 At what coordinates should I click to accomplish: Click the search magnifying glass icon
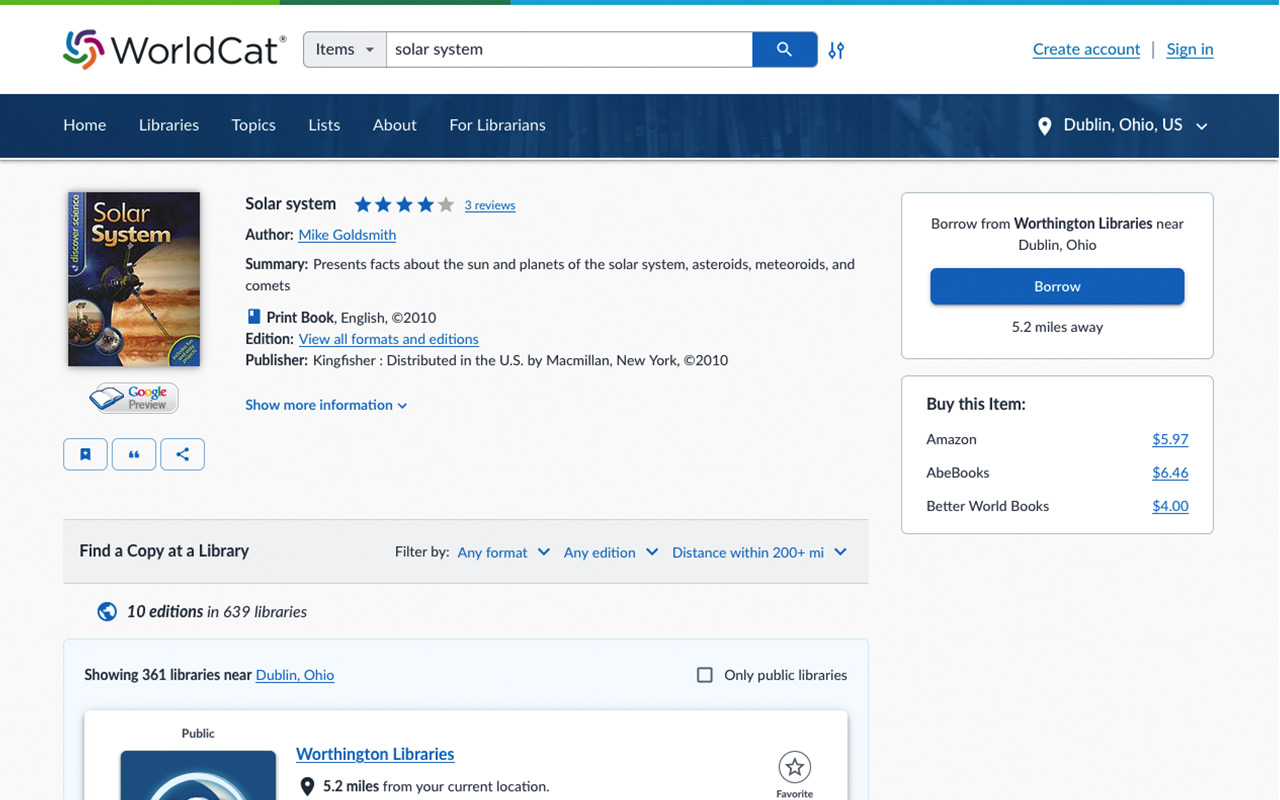pos(784,49)
